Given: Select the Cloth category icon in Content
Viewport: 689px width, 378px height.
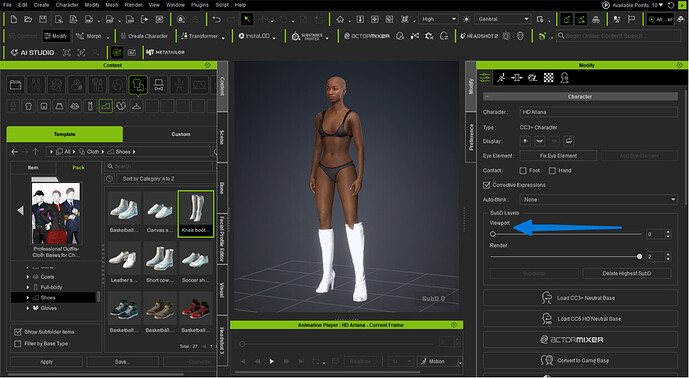Looking at the screenshot, I should [138, 84].
